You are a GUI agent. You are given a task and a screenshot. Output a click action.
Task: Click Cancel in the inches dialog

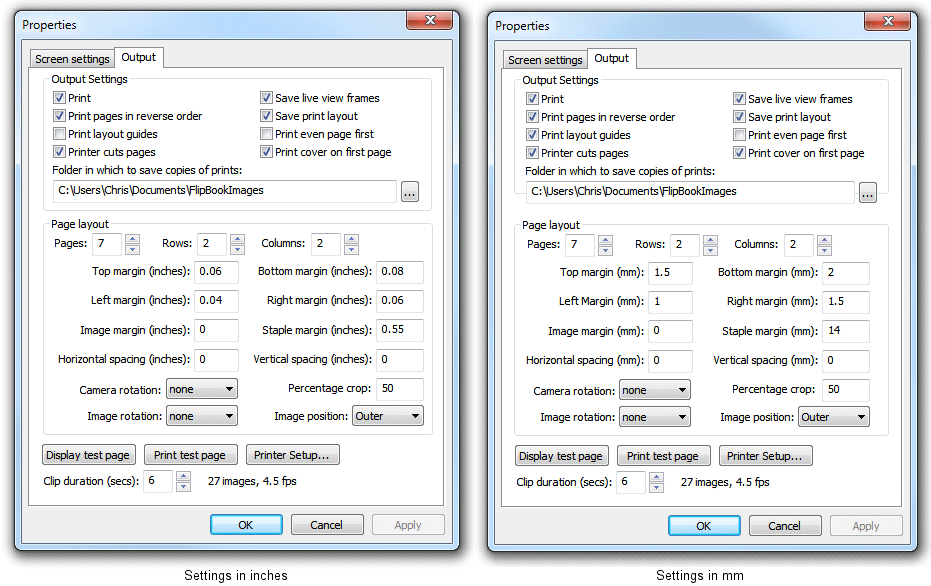327,525
